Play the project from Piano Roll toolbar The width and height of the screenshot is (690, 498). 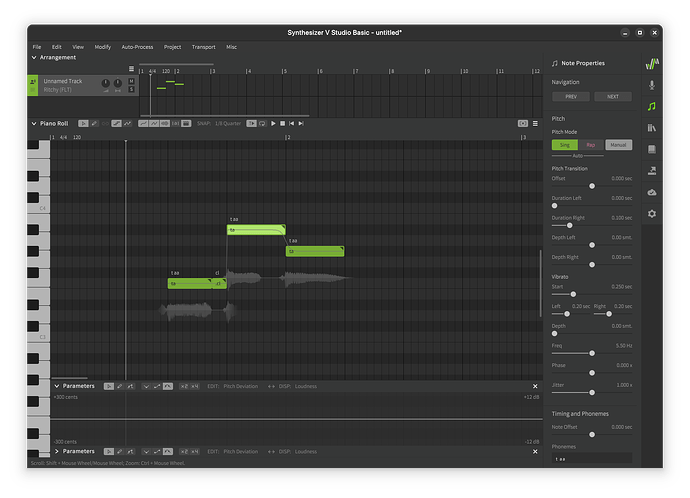click(x=273, y=124)
